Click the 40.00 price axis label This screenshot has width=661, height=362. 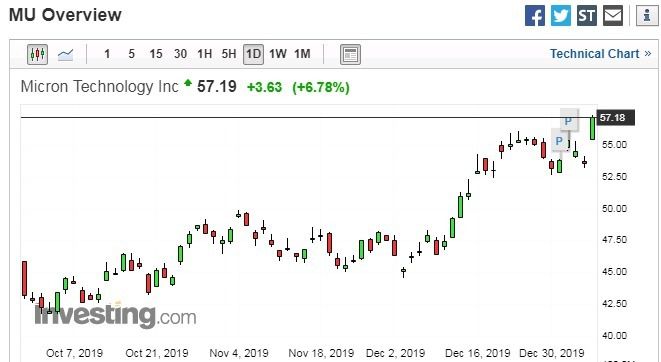614,336
